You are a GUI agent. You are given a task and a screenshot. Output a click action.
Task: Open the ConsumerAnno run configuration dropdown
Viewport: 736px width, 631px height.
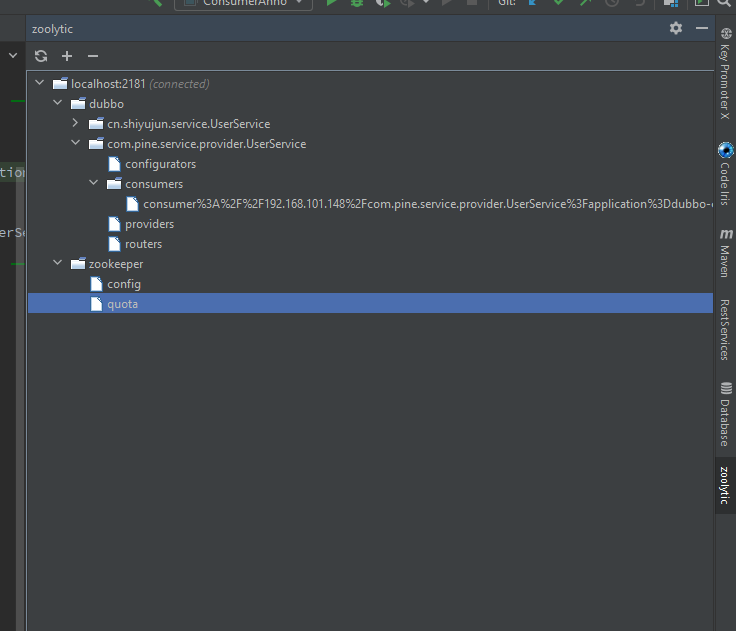coord(243,3)
